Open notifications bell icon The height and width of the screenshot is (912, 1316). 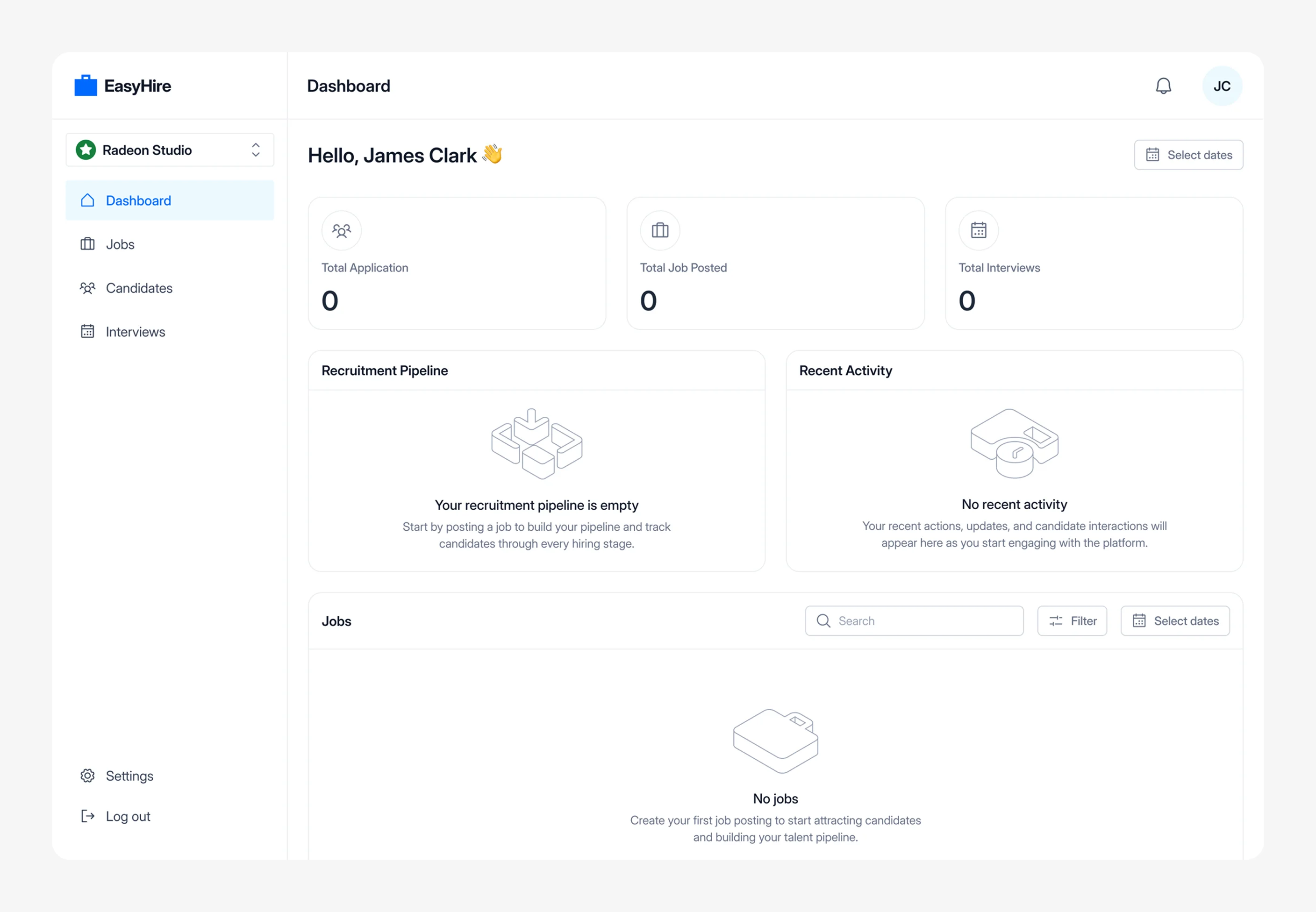pyautogui.click(x=1164, y=85)
